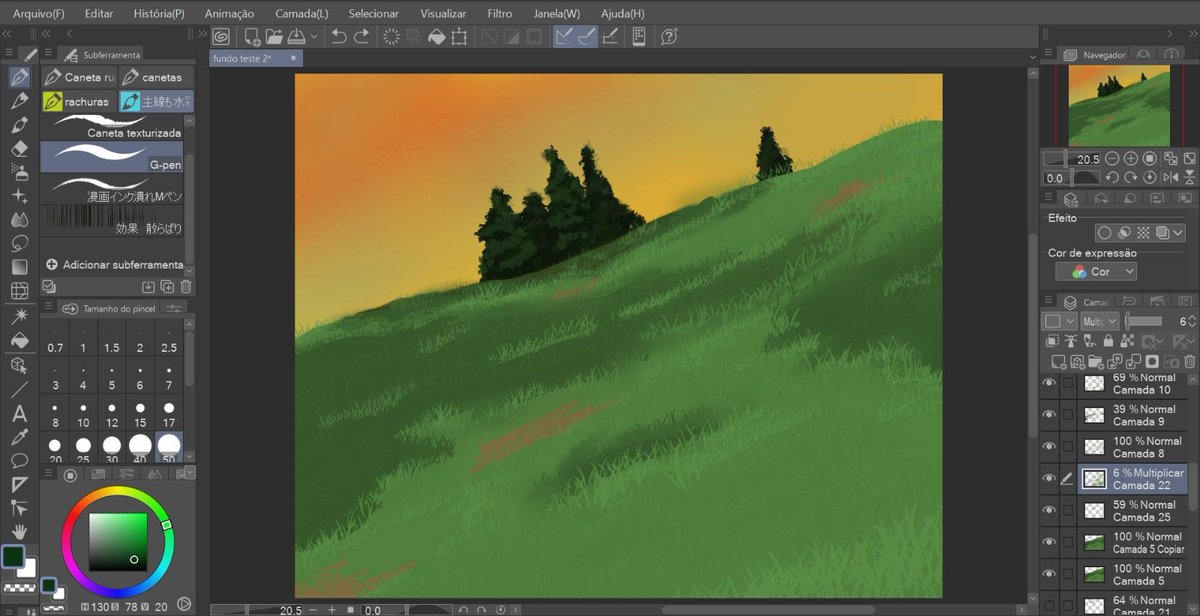Create a new canvas file
Viewport: 1200px width, 616px height.
(252, 37)
